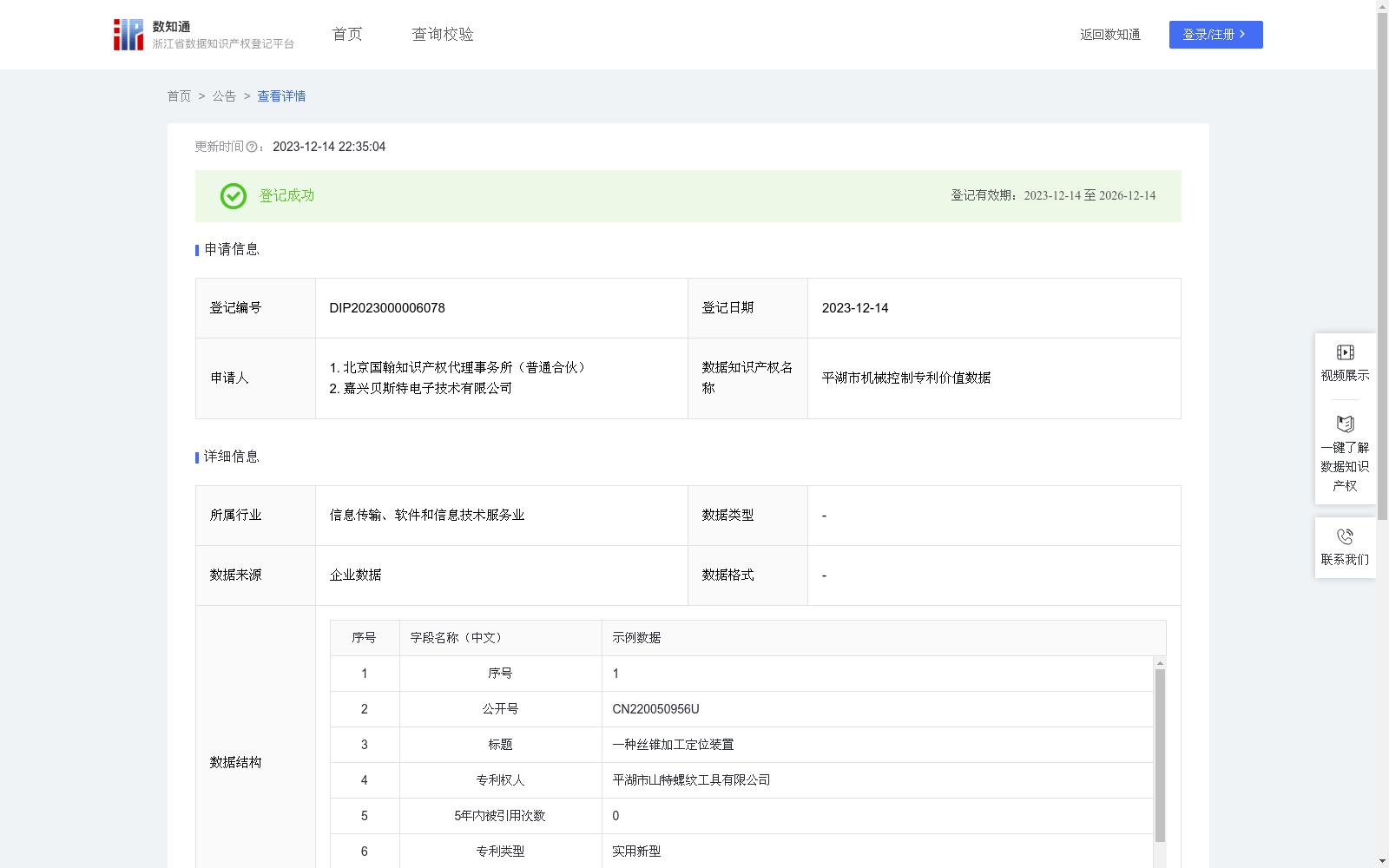
Task: Click the 登记有效期 date range text
Action: coord(1053,195)
